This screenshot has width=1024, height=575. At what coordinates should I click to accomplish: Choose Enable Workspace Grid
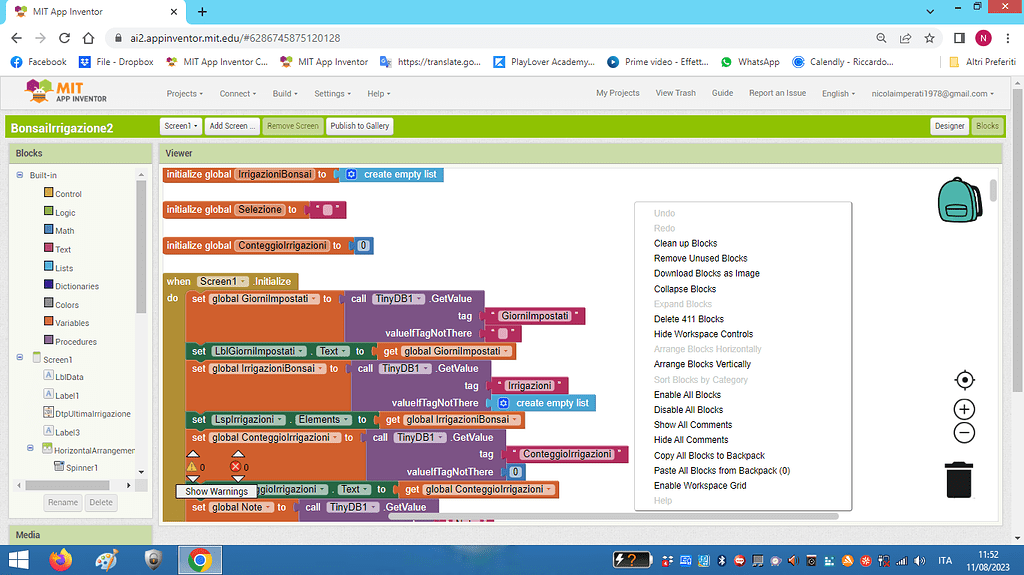[700, 485]
